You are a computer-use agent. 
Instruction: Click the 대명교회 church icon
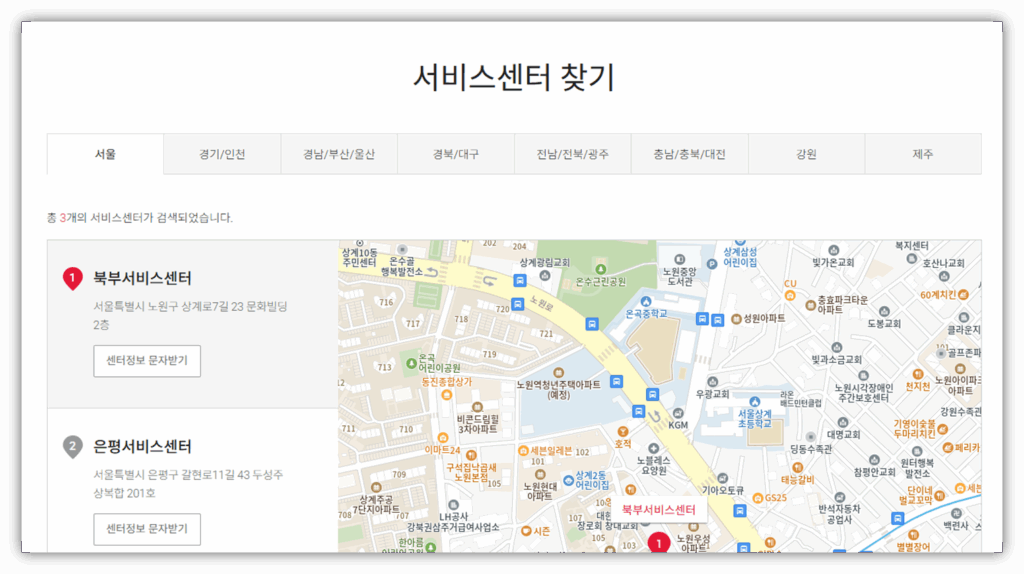(x=843, y=423)
